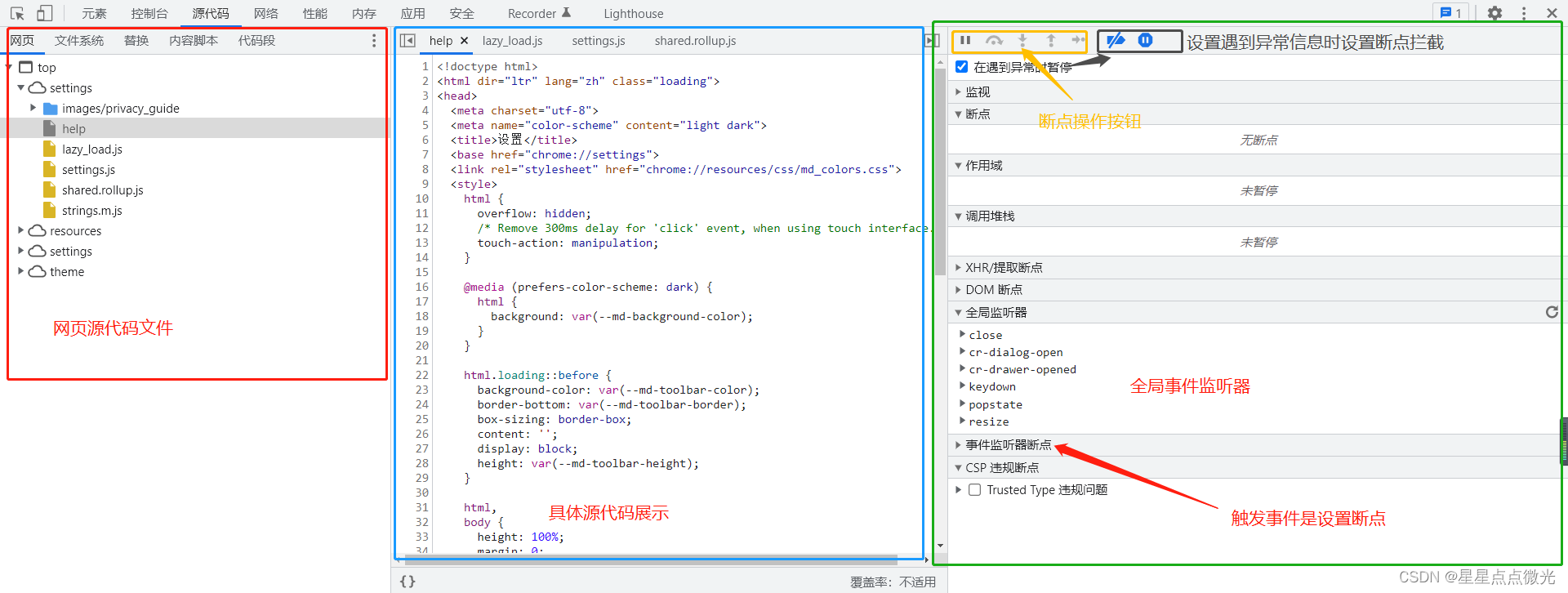The height and width of the screenshot is (593, 1568).
Task: Switch to the lazy_load.js editor tab
Action: point(512,41)
